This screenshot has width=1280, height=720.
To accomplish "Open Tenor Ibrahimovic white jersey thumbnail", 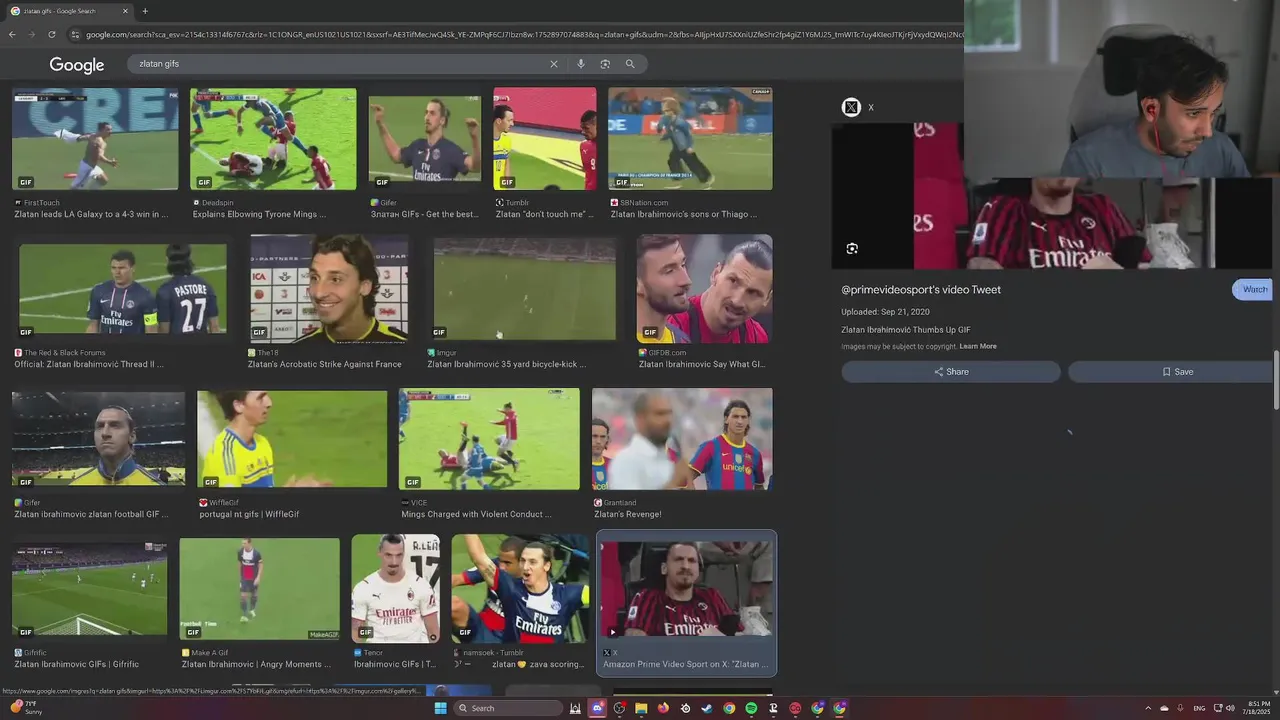I will tap(395, 589).
